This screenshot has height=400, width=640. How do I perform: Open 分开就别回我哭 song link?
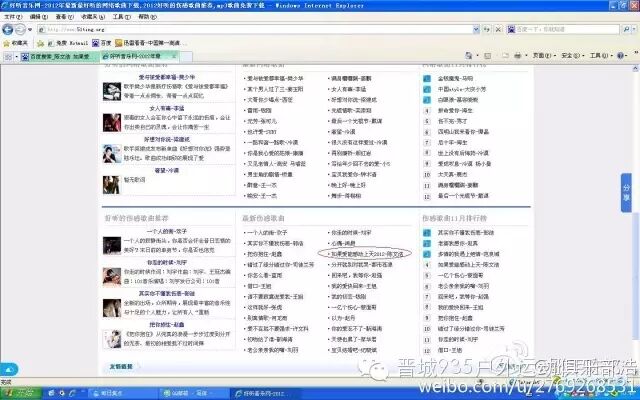pyautogui.click(x=361, y=264)
